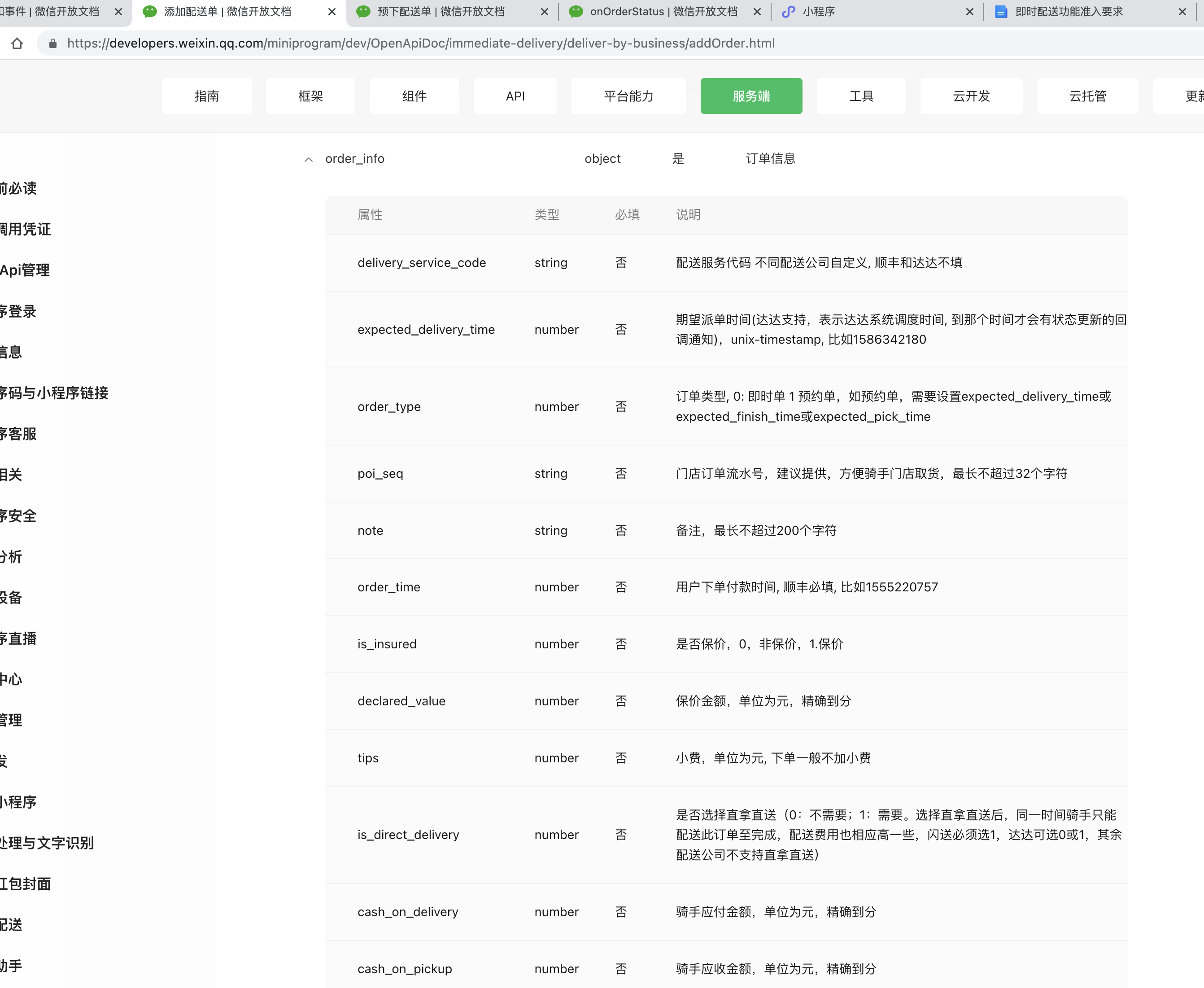Collapse the order_info row chevron
This screenshot has height=988, width=1204.
tap(308, 159)
